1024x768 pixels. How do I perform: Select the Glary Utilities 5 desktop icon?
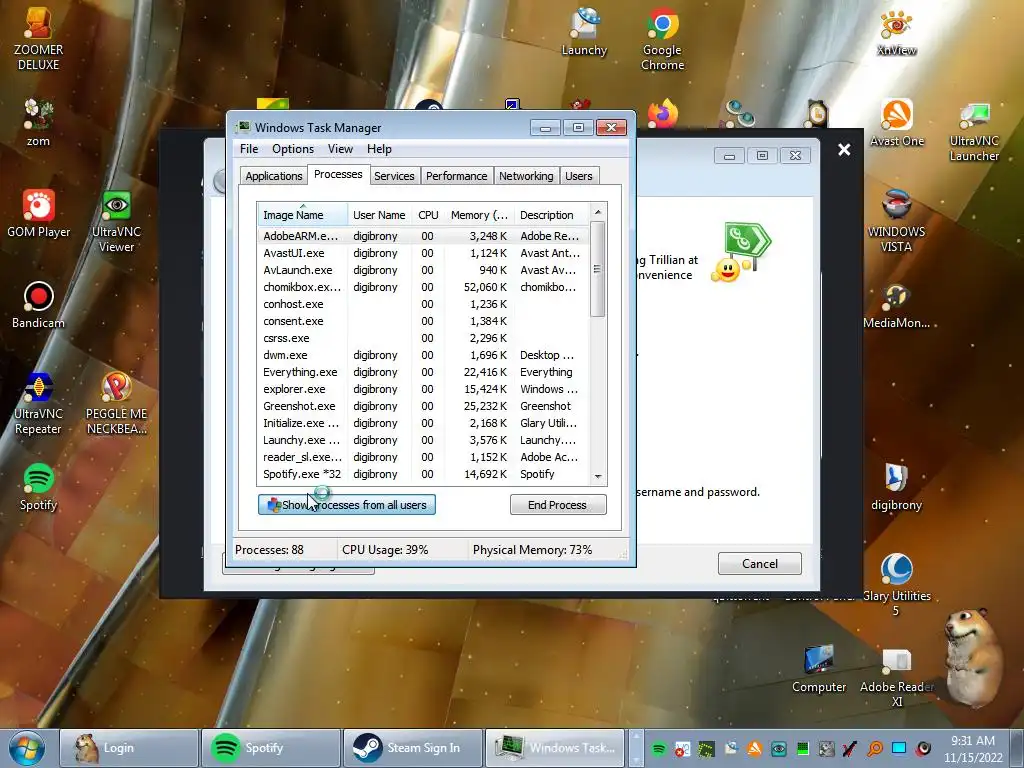coord(897,584)
